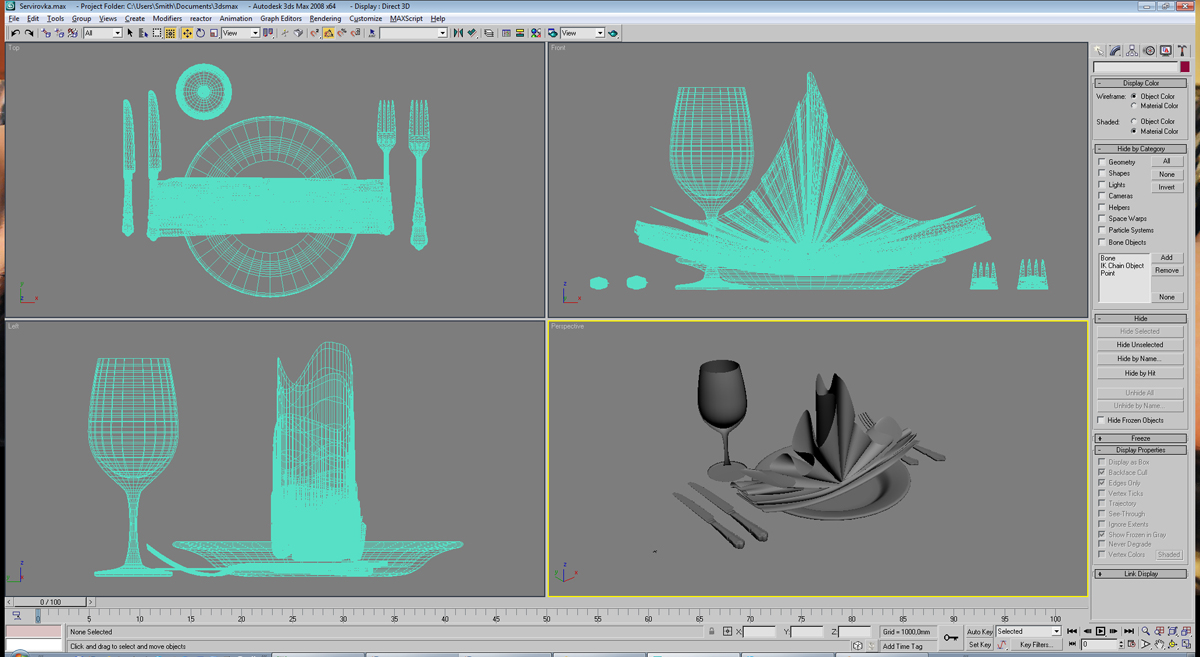Expand the Freeze rollout
1200x657 pixels.
(1140, 438)
